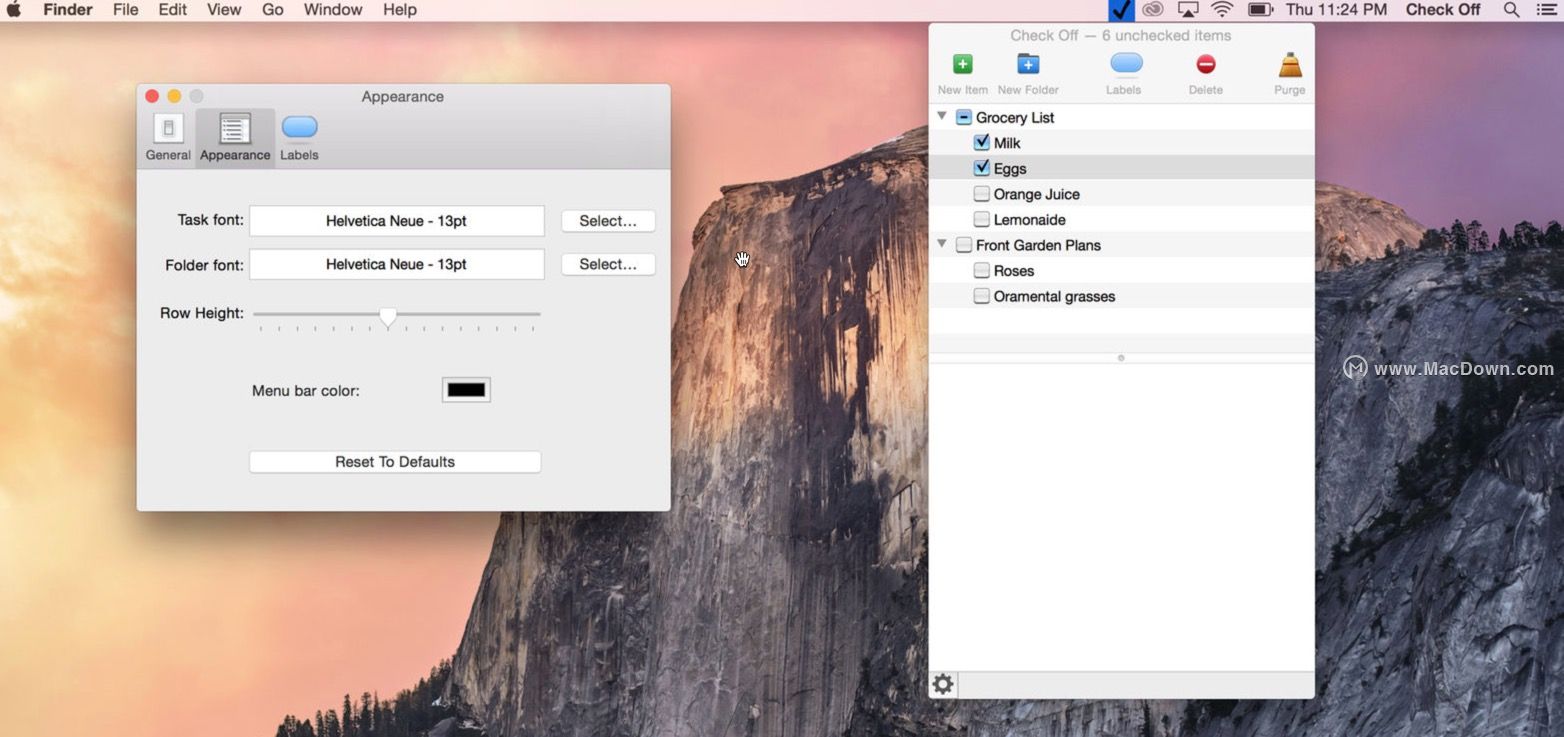
Task: Click Reset To Defaults button
Action: click(395, 462)
